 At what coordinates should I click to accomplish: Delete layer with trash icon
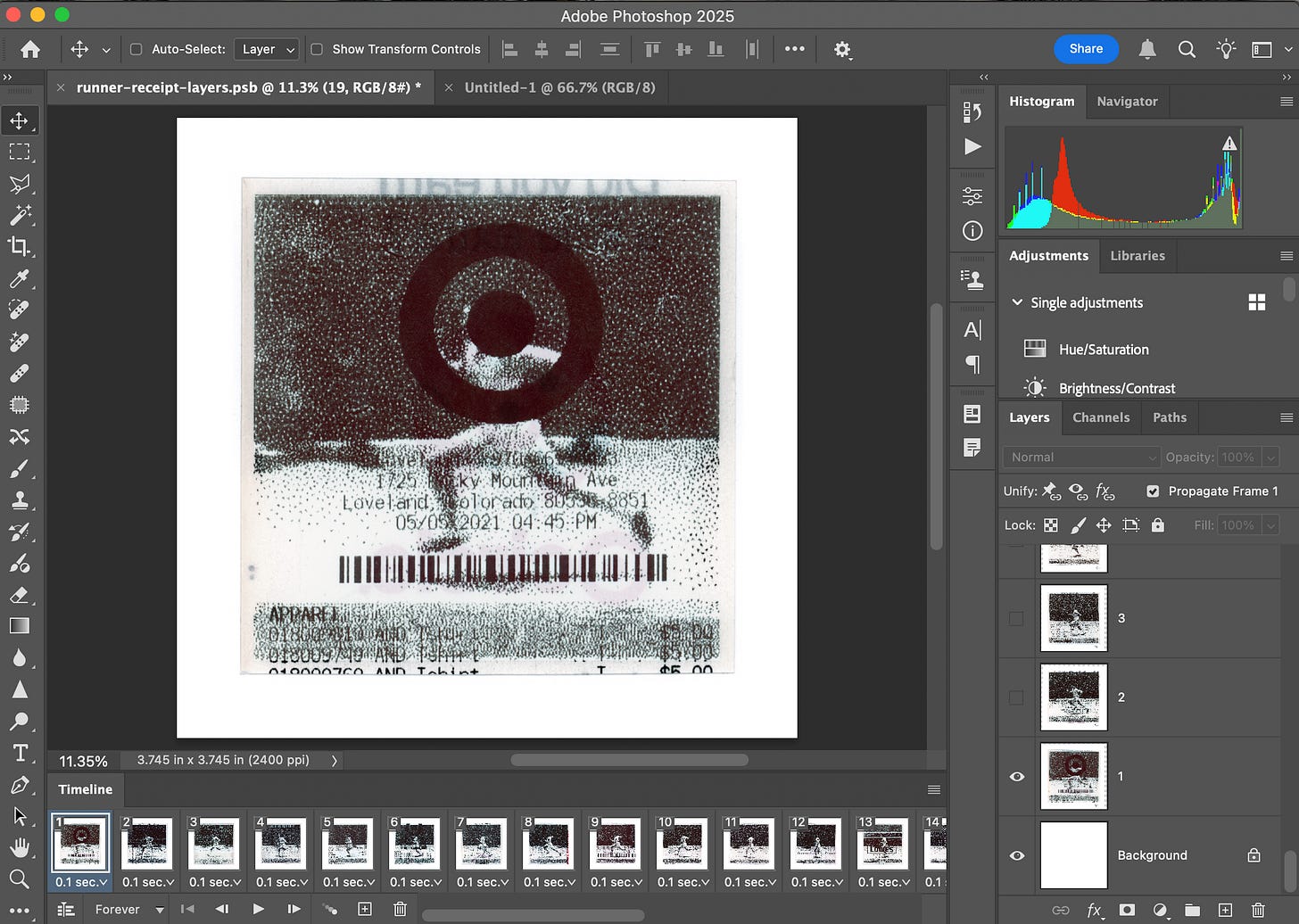point(1258,910)
